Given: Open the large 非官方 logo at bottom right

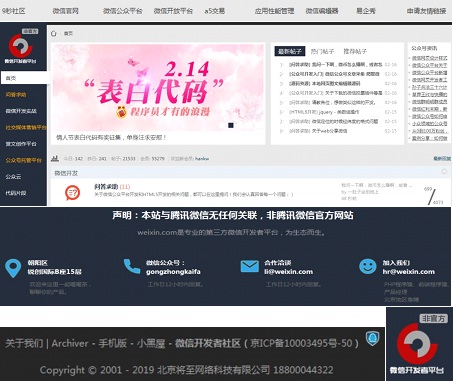Looking at the screenshot, I should (419, 344).
